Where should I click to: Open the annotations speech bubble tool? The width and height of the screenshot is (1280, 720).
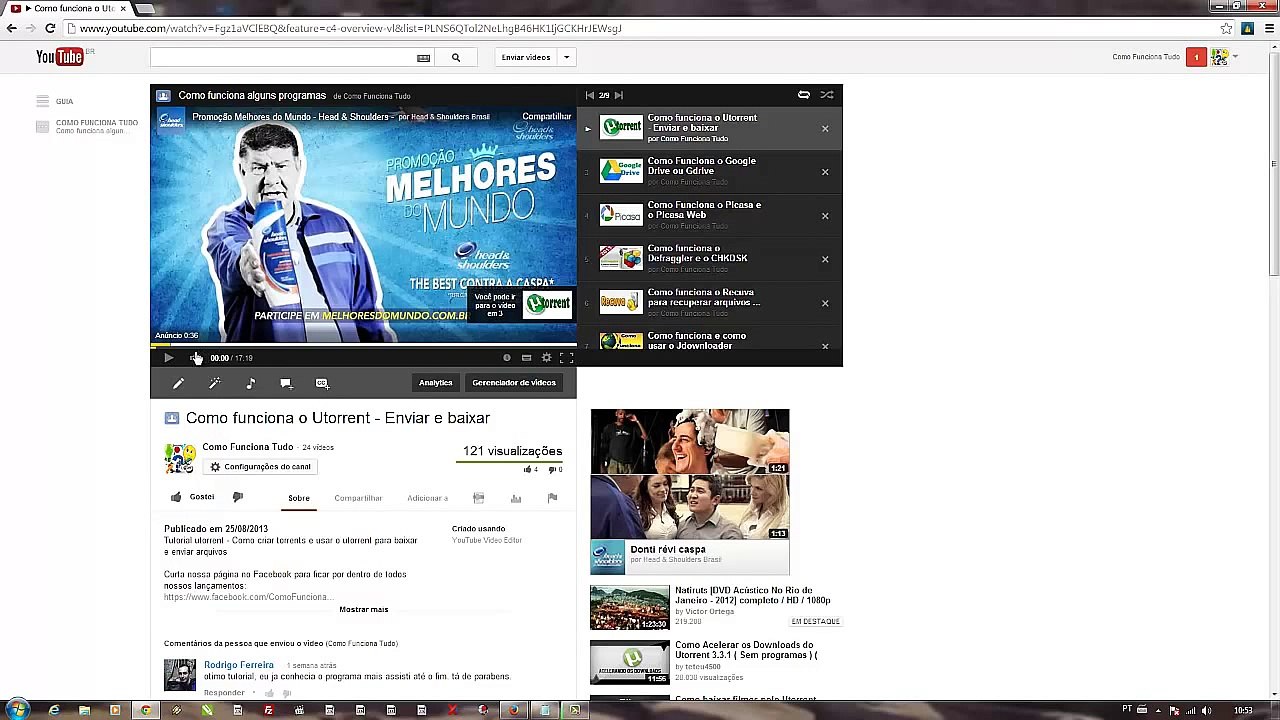pyautogui.click(x=286, y=383)
